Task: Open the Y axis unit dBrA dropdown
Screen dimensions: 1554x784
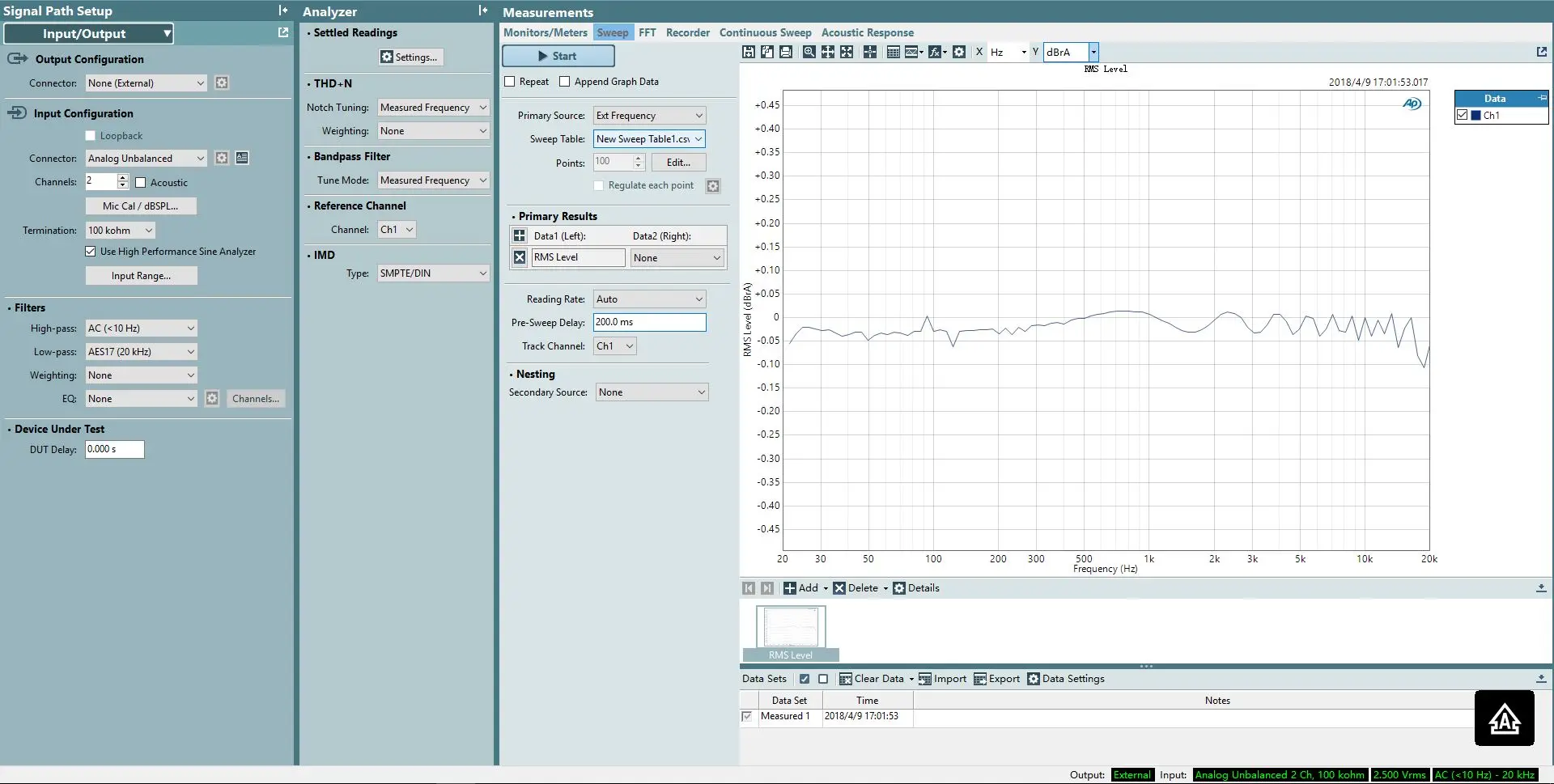Action: click(x=1093, y=52)
